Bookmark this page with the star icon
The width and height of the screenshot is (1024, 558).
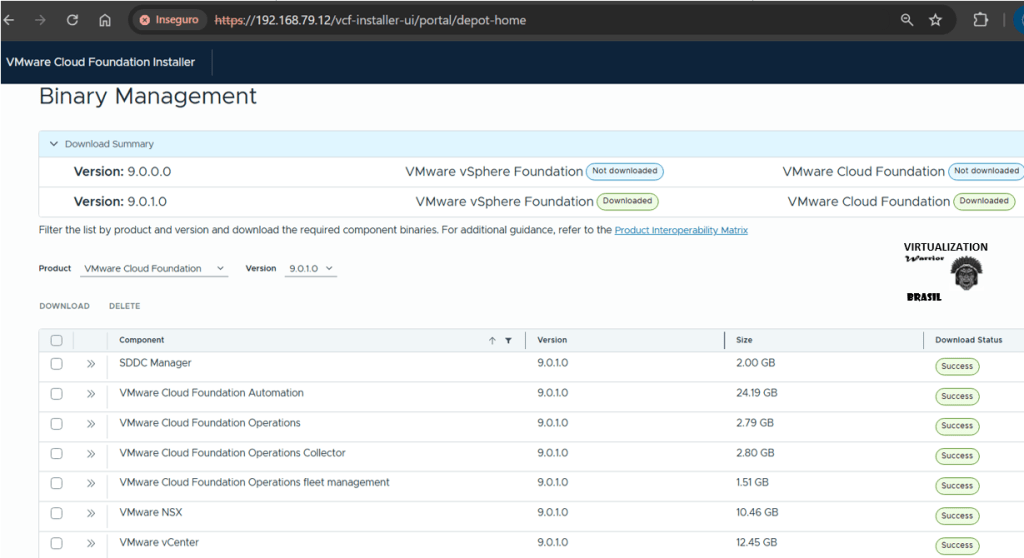[x=935, y=20]
